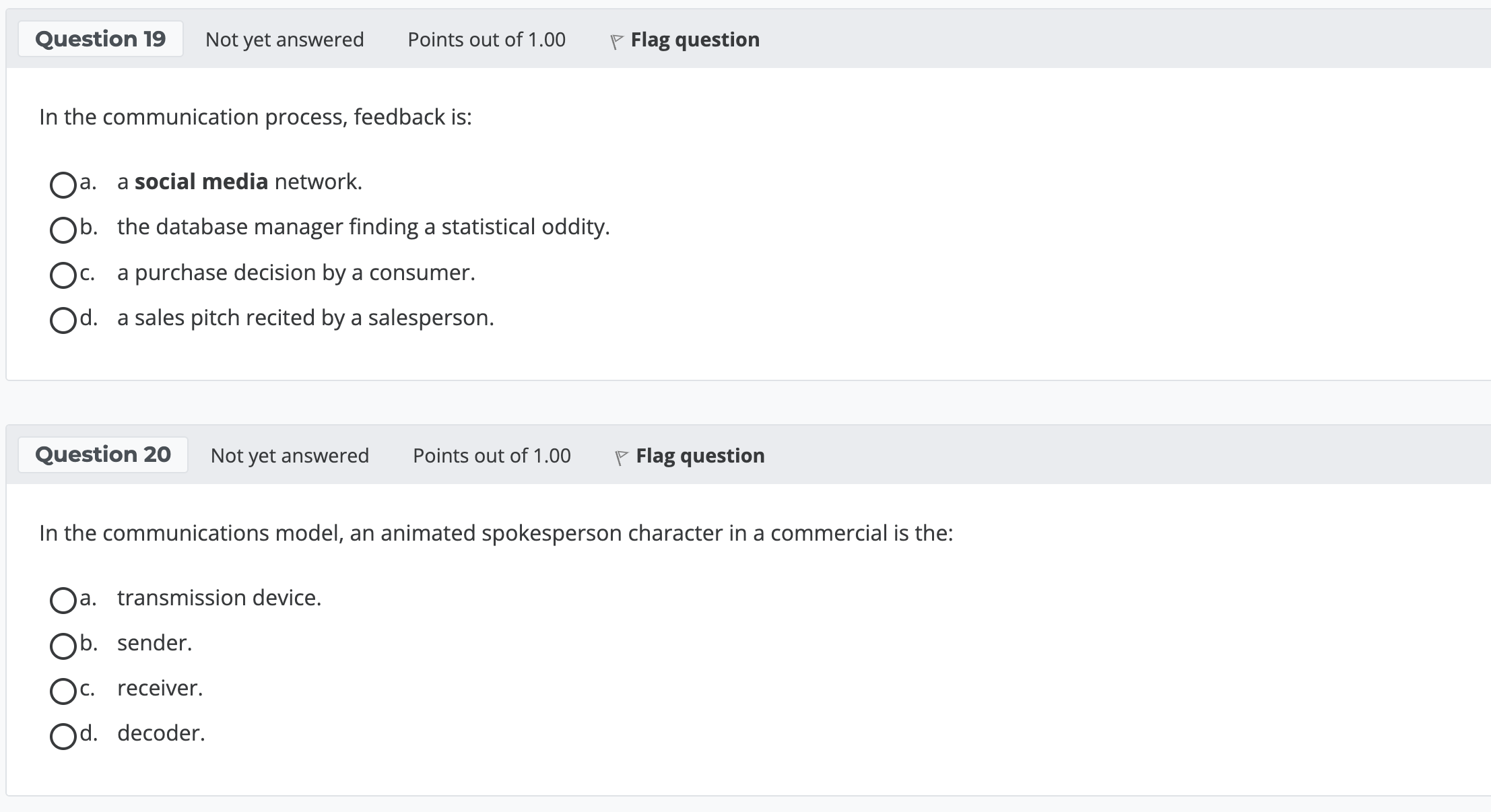Select "transmission device" for Question 20
The width and height of the screenshot is (1491, 812).
[63, 601]
